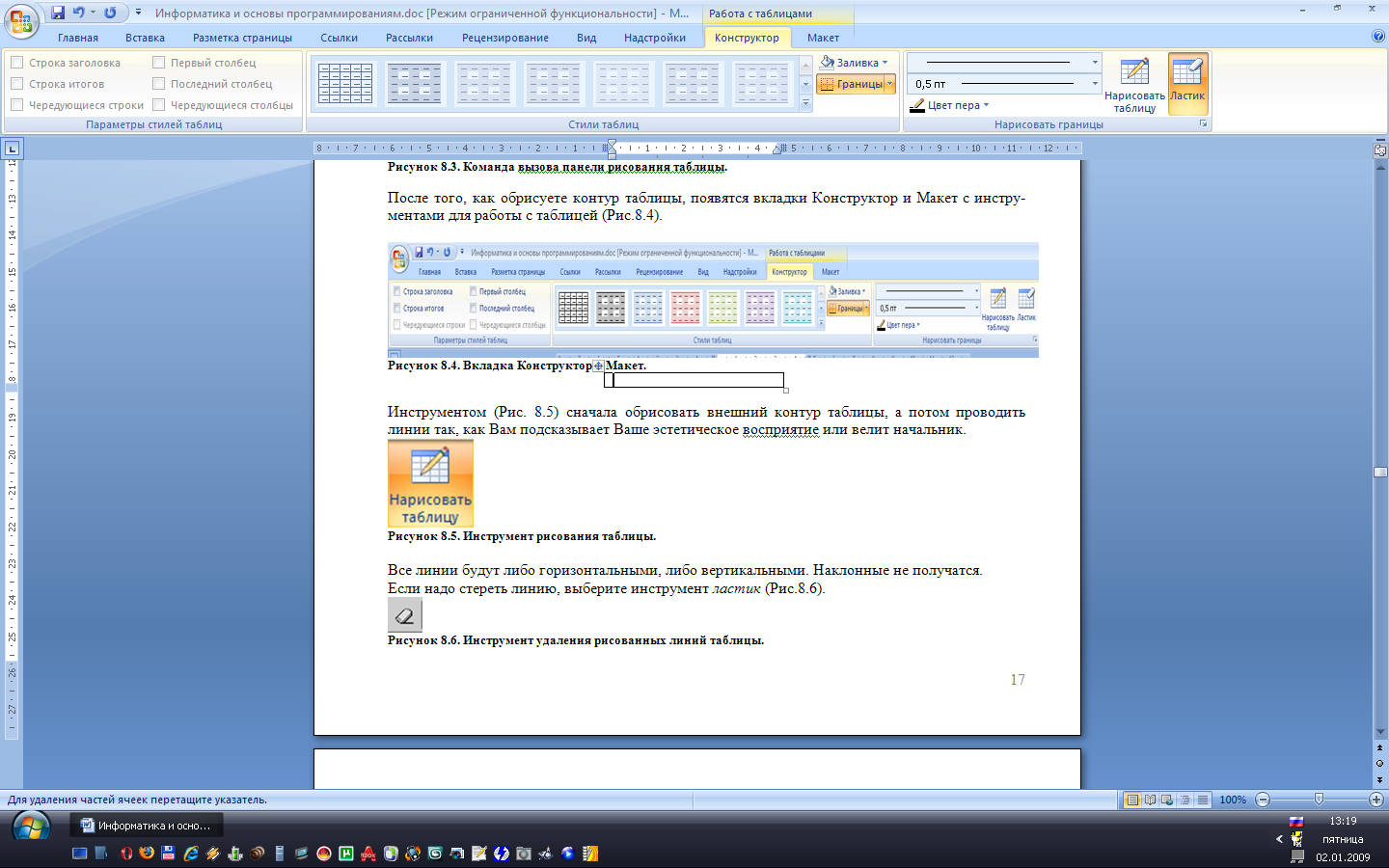Switch to Full Screen Reading view
Image resolution: width=1389 pixels, height=868 pixels.
(x=1150, y=800)
